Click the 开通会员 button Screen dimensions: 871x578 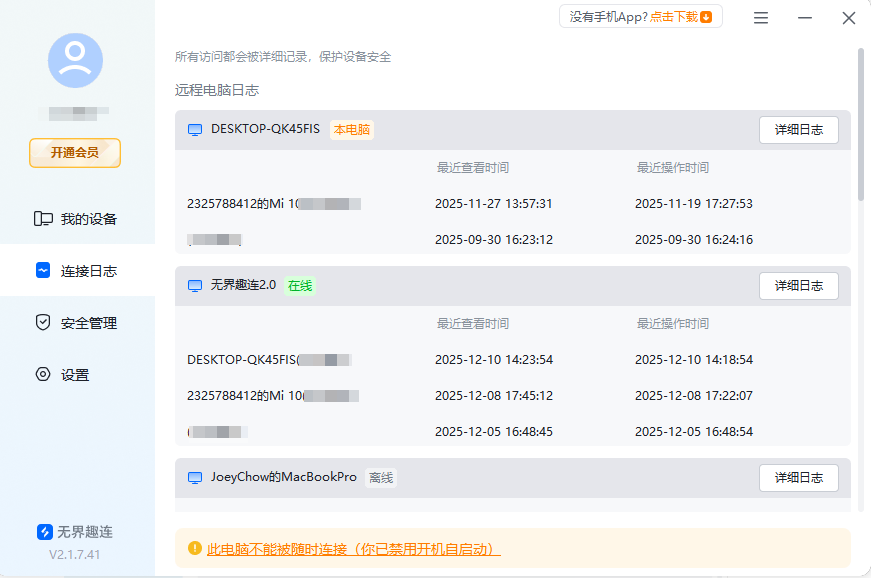point(74,152)
